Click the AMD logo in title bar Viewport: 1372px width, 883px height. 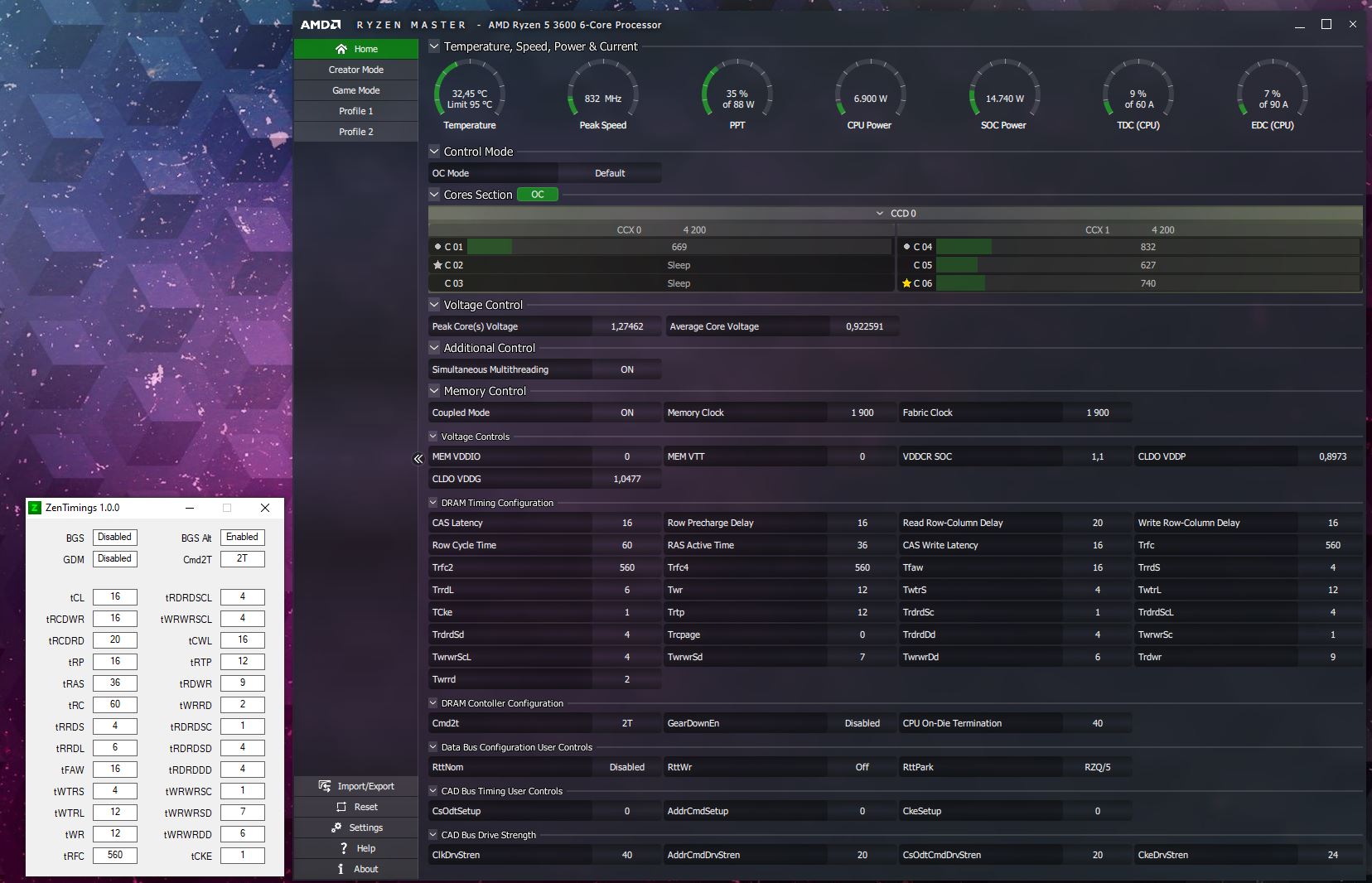[321, 25]
